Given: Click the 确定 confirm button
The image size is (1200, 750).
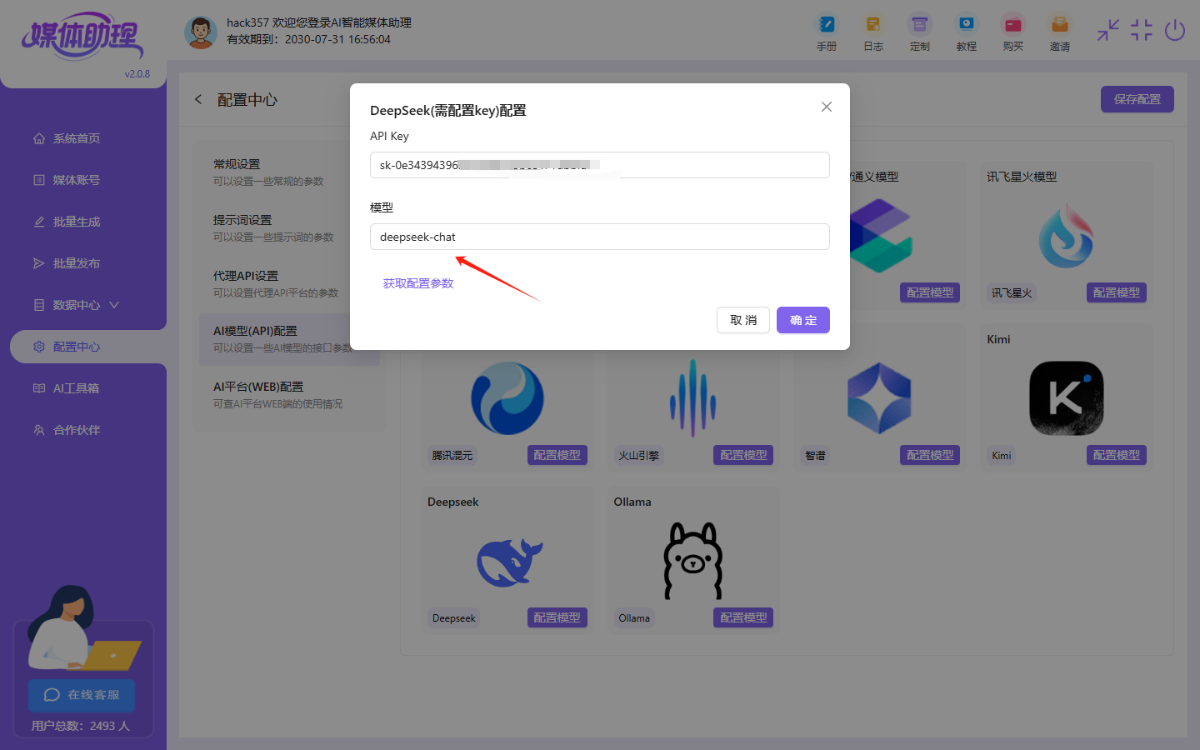Looking at the screenshot, I should pos(803,320).
